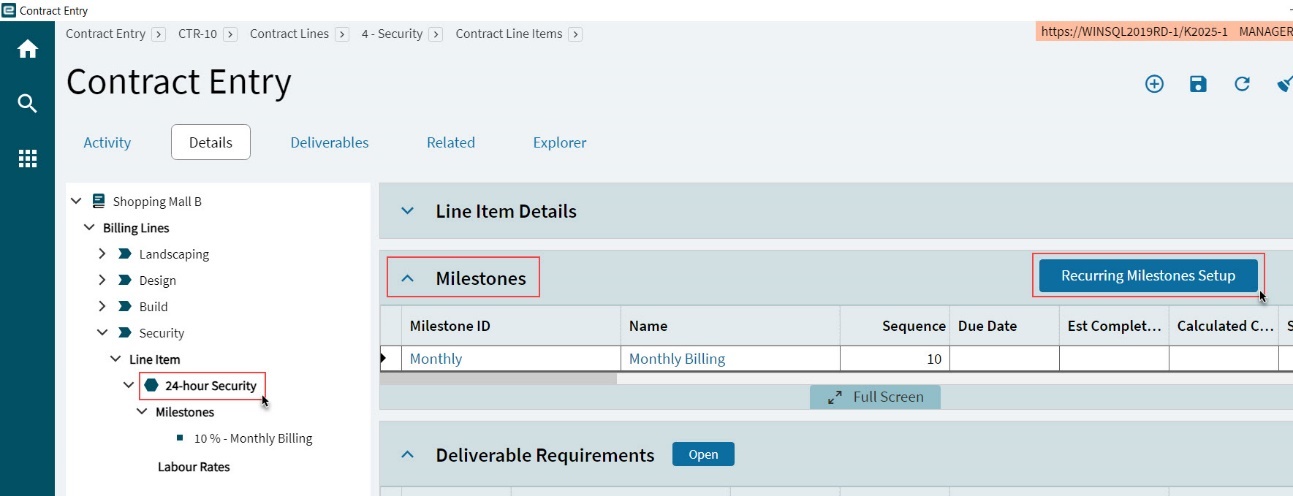The width and height of the screenshot is (1293, 496).
Task: Collapse the 24-hour Security tree node
Action: click(x=128, y=385)
